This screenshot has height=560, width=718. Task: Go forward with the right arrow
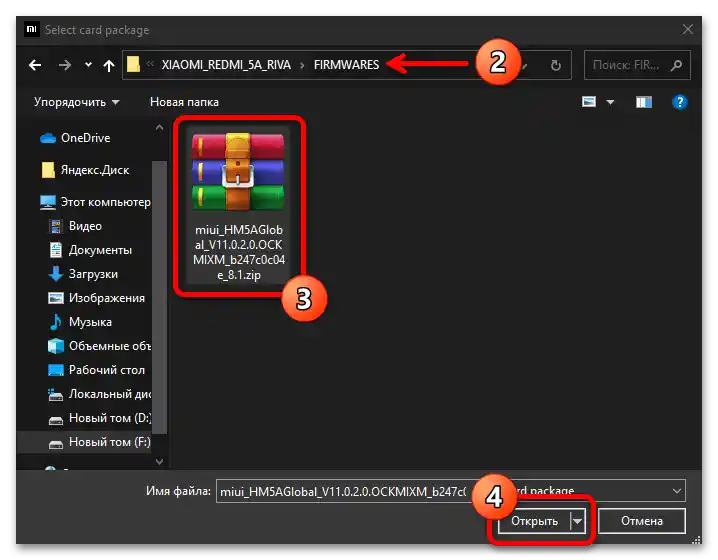click(x=65, y=65)
